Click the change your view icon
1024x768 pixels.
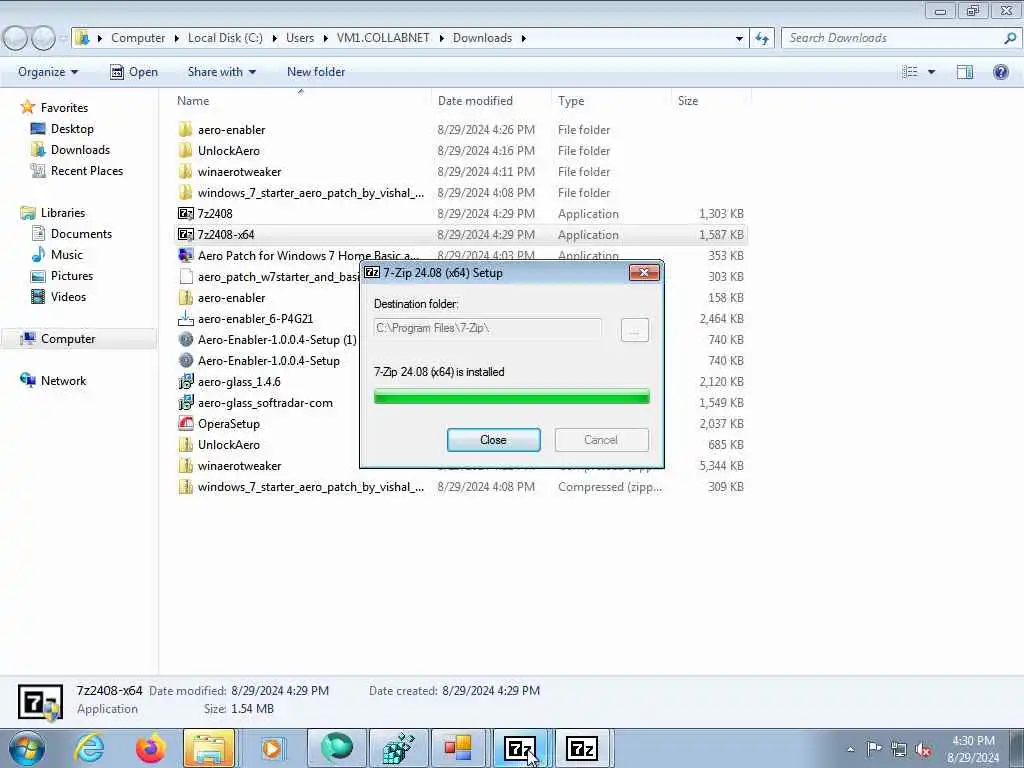click(x=910, y=72)
